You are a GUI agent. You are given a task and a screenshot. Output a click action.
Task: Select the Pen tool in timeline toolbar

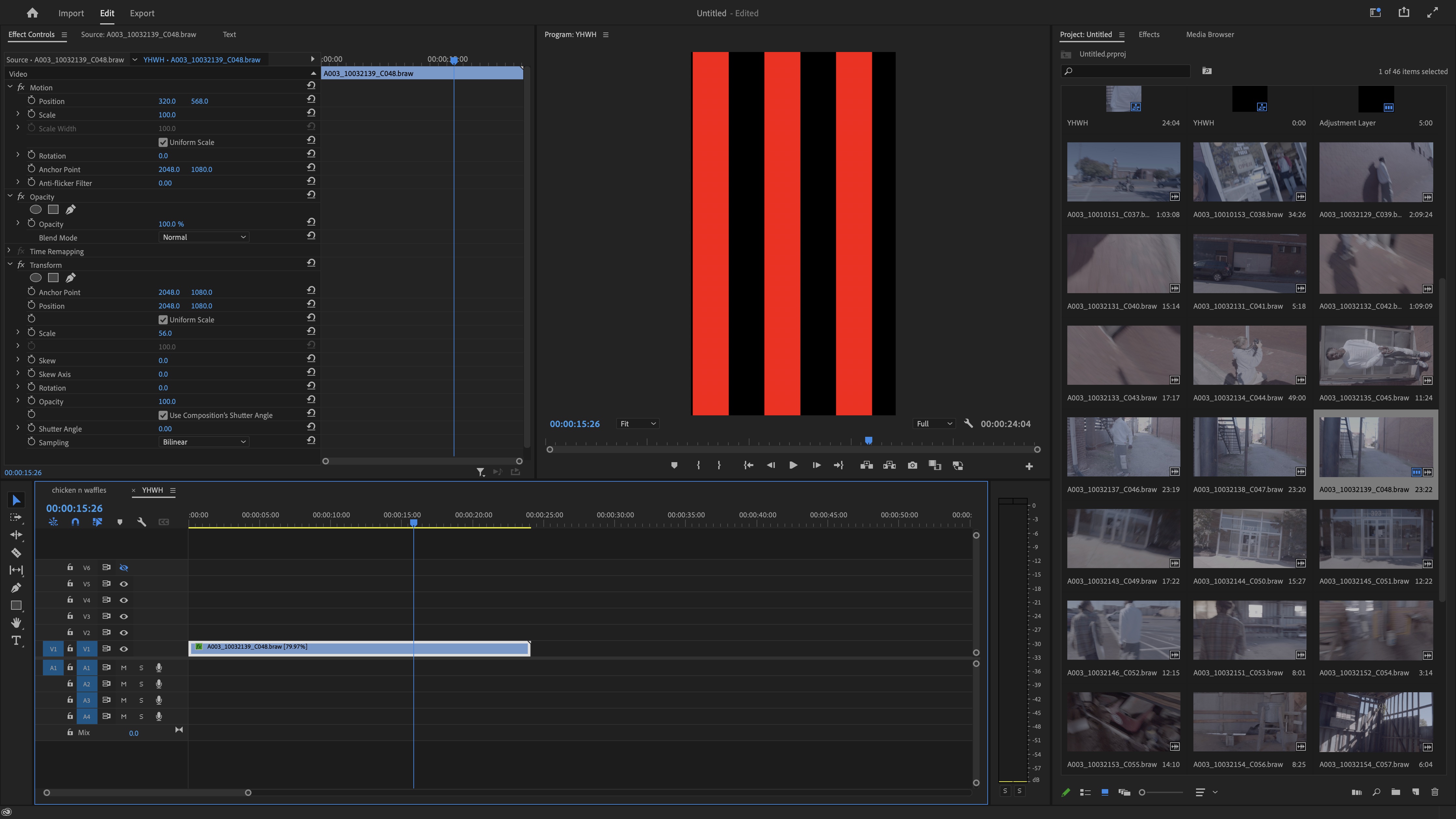click(x=16, y=587)
